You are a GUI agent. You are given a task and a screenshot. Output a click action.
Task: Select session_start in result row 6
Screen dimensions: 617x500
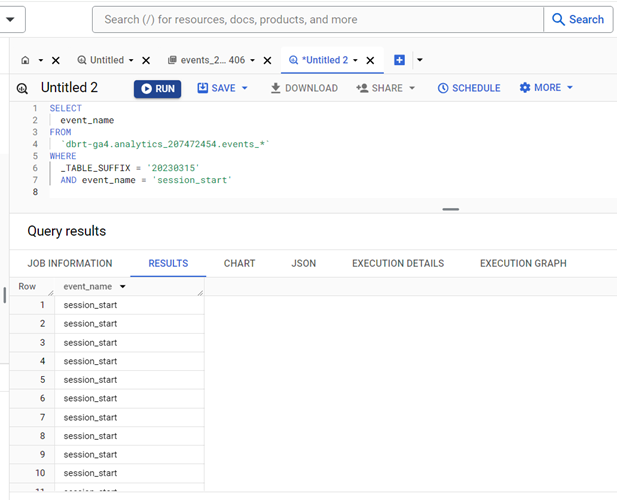click(x=91, y=399)
